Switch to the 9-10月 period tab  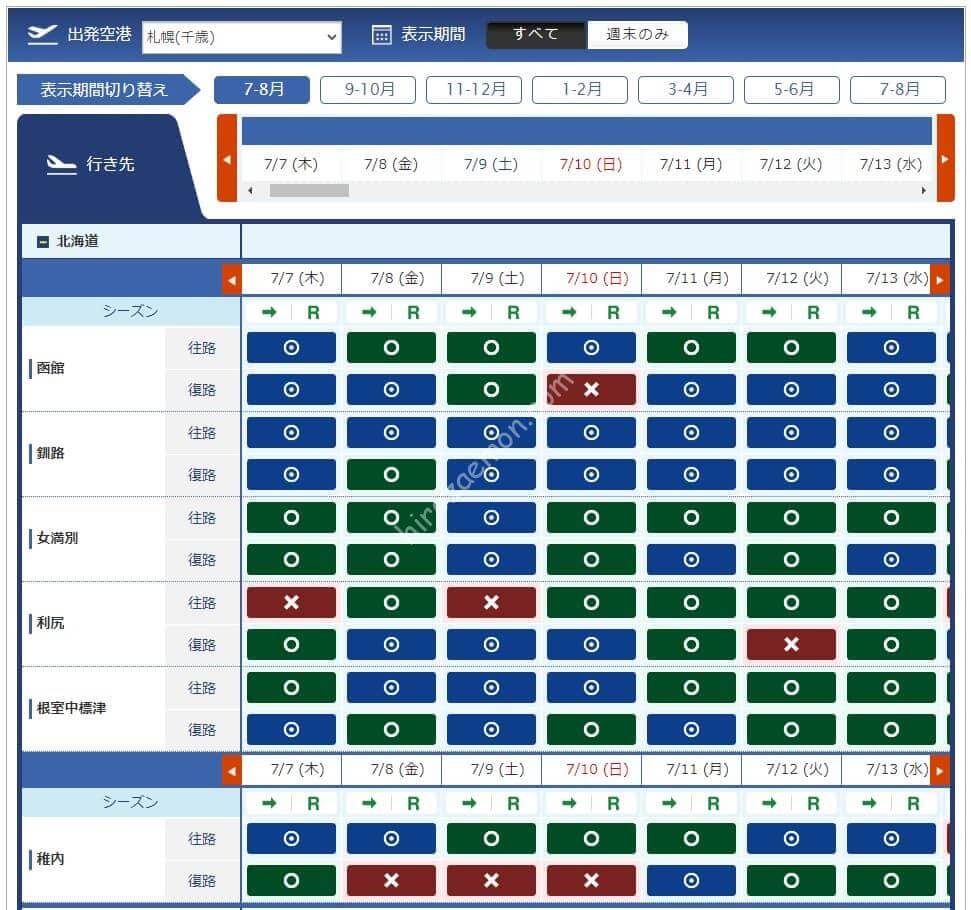coord(368,89)
